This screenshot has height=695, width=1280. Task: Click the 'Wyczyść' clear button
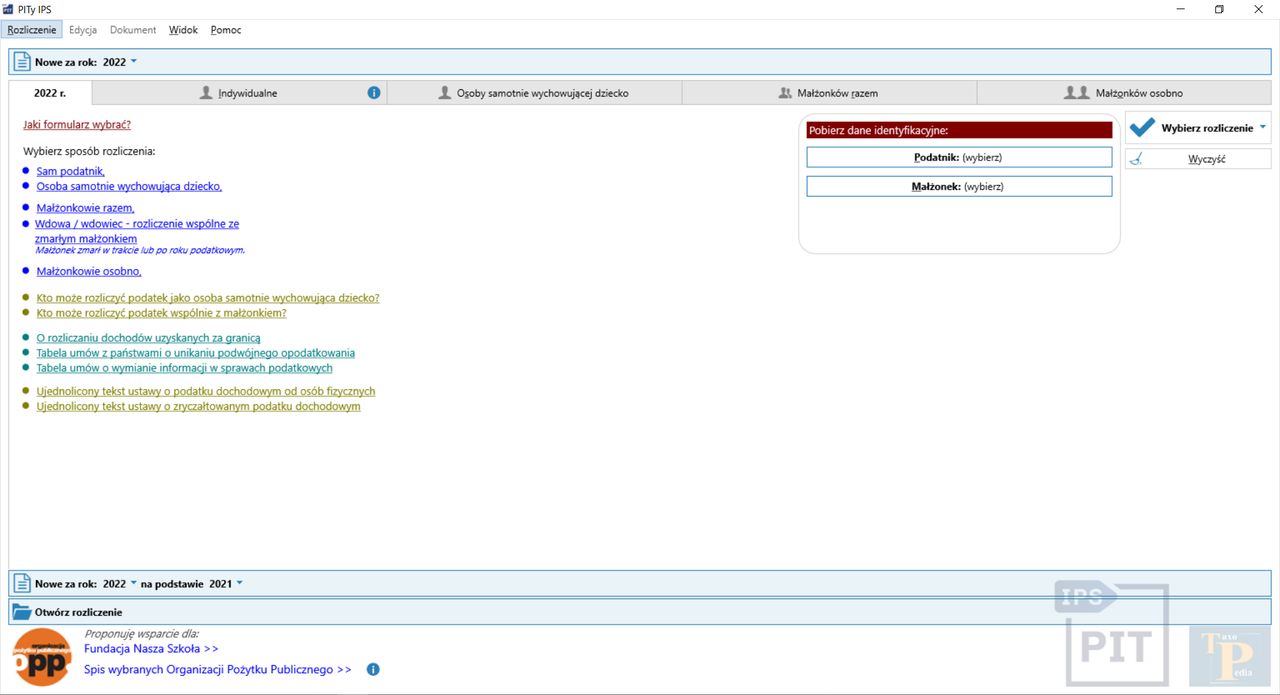pyautogui.click(x=1198, y=159)
